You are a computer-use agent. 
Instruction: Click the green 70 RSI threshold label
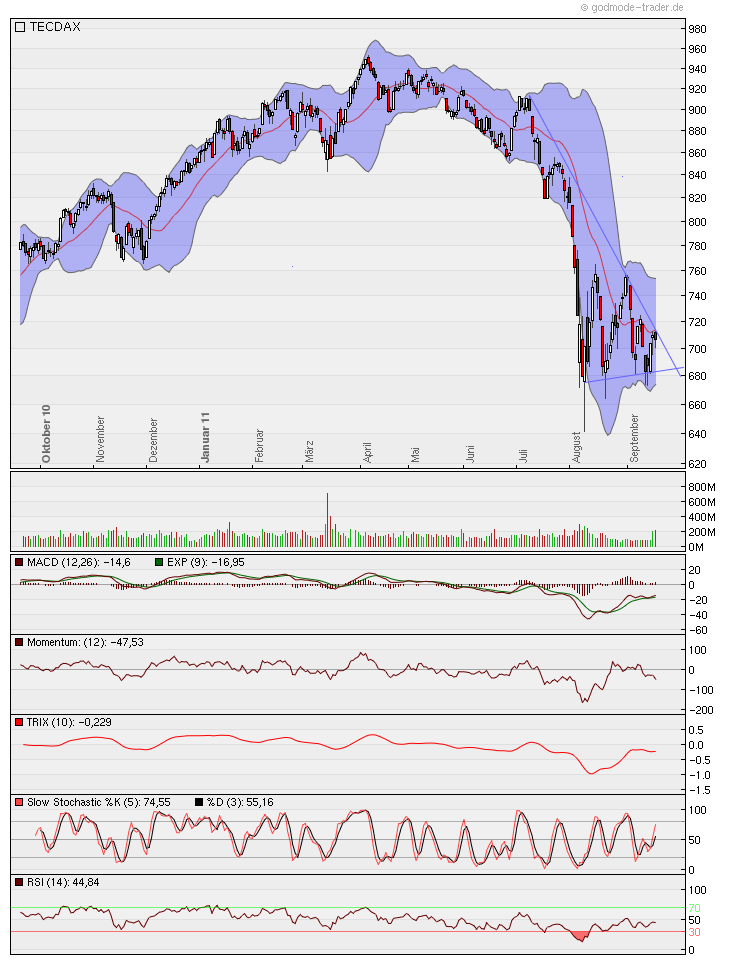point(694,908)
